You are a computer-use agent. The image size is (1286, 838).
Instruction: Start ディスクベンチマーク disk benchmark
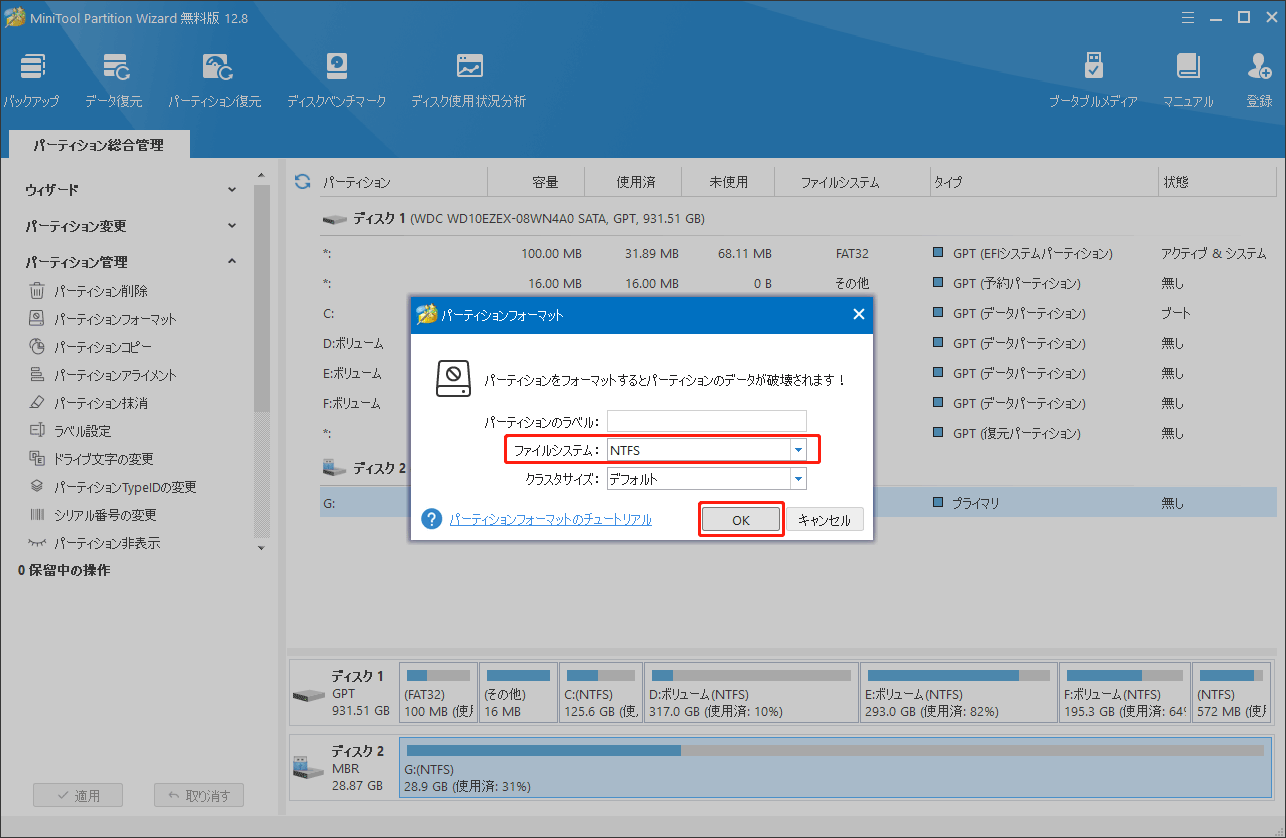336,81
